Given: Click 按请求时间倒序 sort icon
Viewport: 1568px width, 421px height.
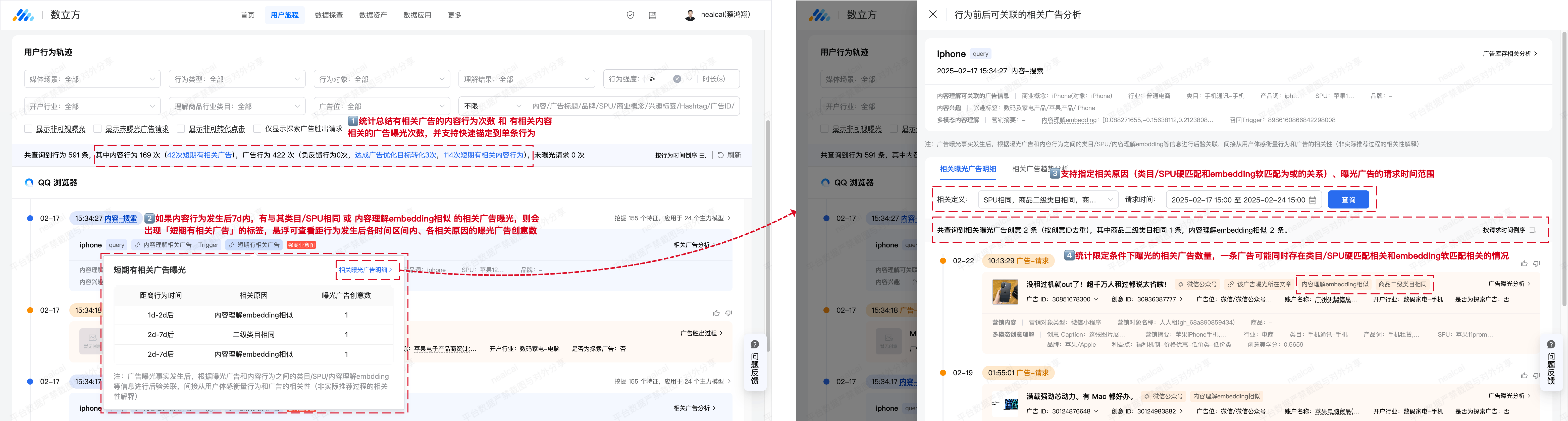Looking at the screenshot, I should click(x=1533, y=230).
